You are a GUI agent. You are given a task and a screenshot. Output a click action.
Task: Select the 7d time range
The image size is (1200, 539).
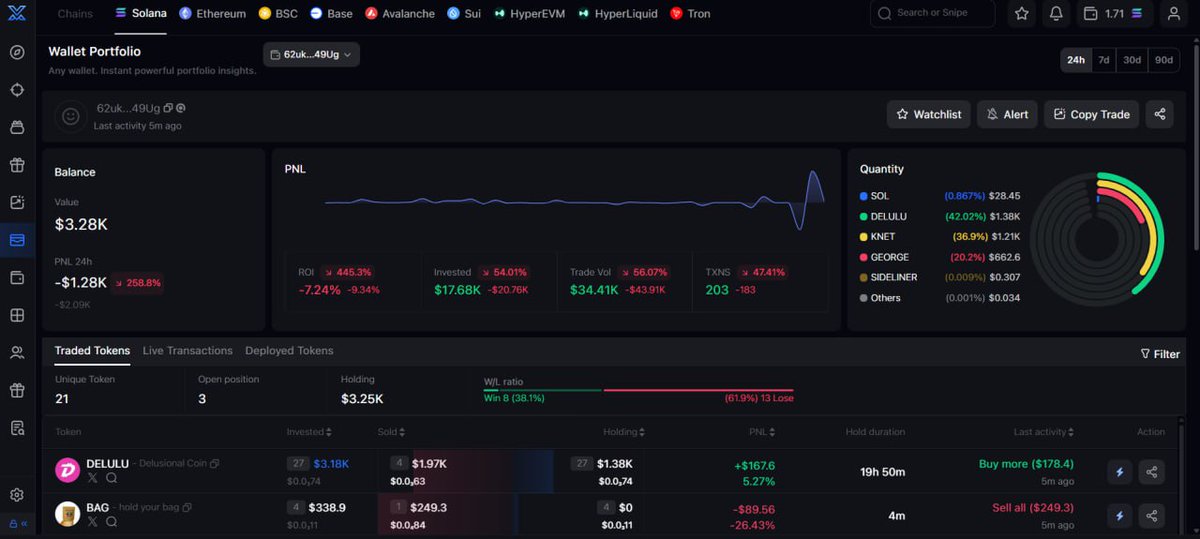[1104, 60]
